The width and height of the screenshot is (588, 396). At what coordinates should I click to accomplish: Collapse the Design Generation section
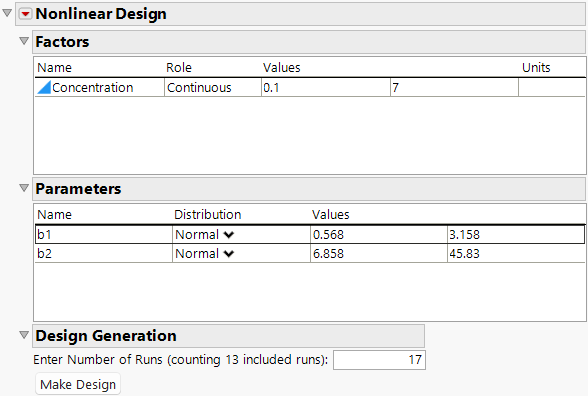[x=24, y=335]
